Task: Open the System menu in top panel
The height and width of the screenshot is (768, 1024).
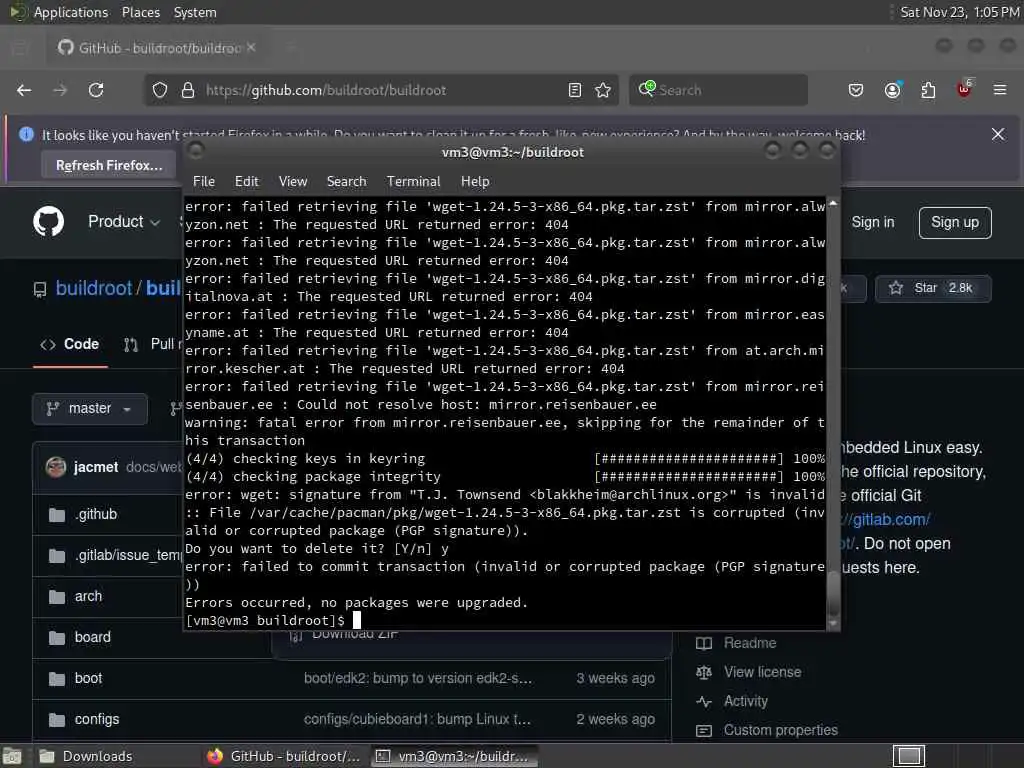Action: (195, 12)
